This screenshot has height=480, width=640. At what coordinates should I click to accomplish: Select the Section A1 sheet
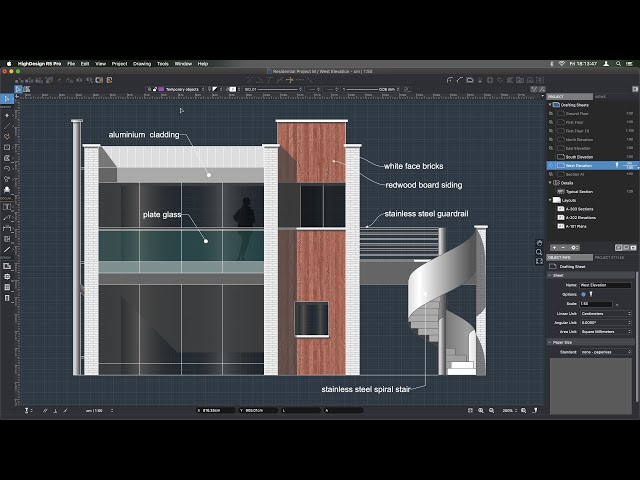tap(575, 174)
